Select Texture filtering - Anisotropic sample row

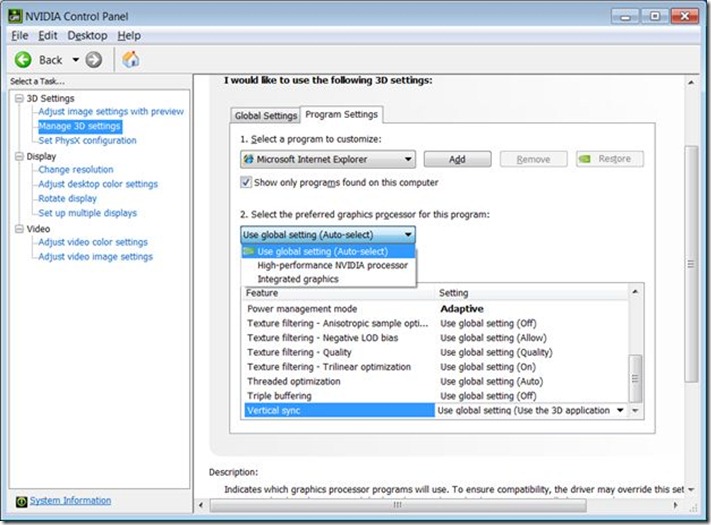[x=435, y=323]
